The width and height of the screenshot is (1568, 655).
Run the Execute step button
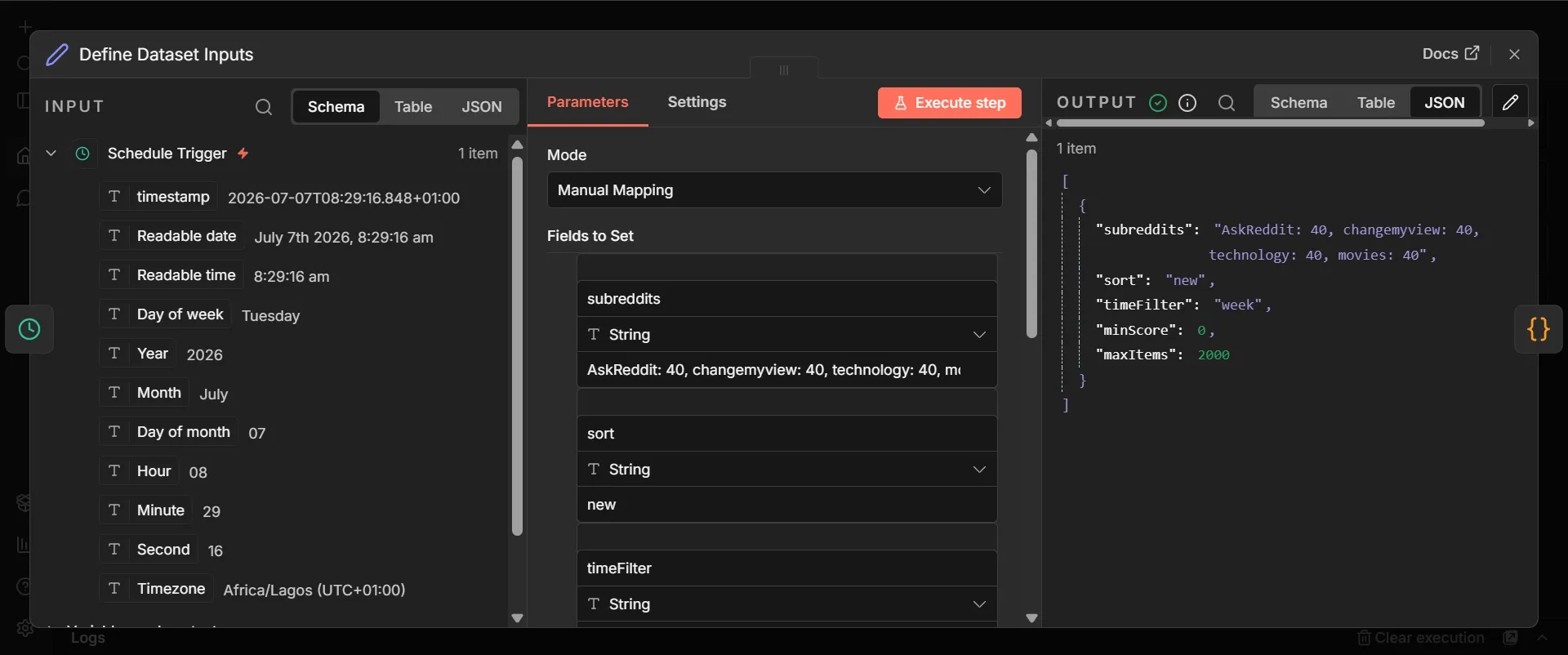click(x=950, y=103)
